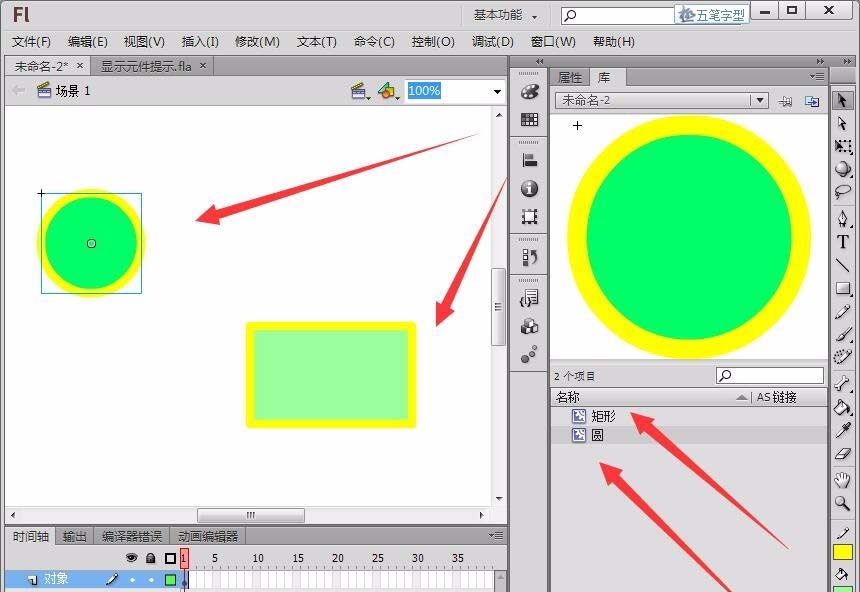Select the Free Transform tool
Image resolution: width=860 pixels, height=592 pixels.
[843, 146]
